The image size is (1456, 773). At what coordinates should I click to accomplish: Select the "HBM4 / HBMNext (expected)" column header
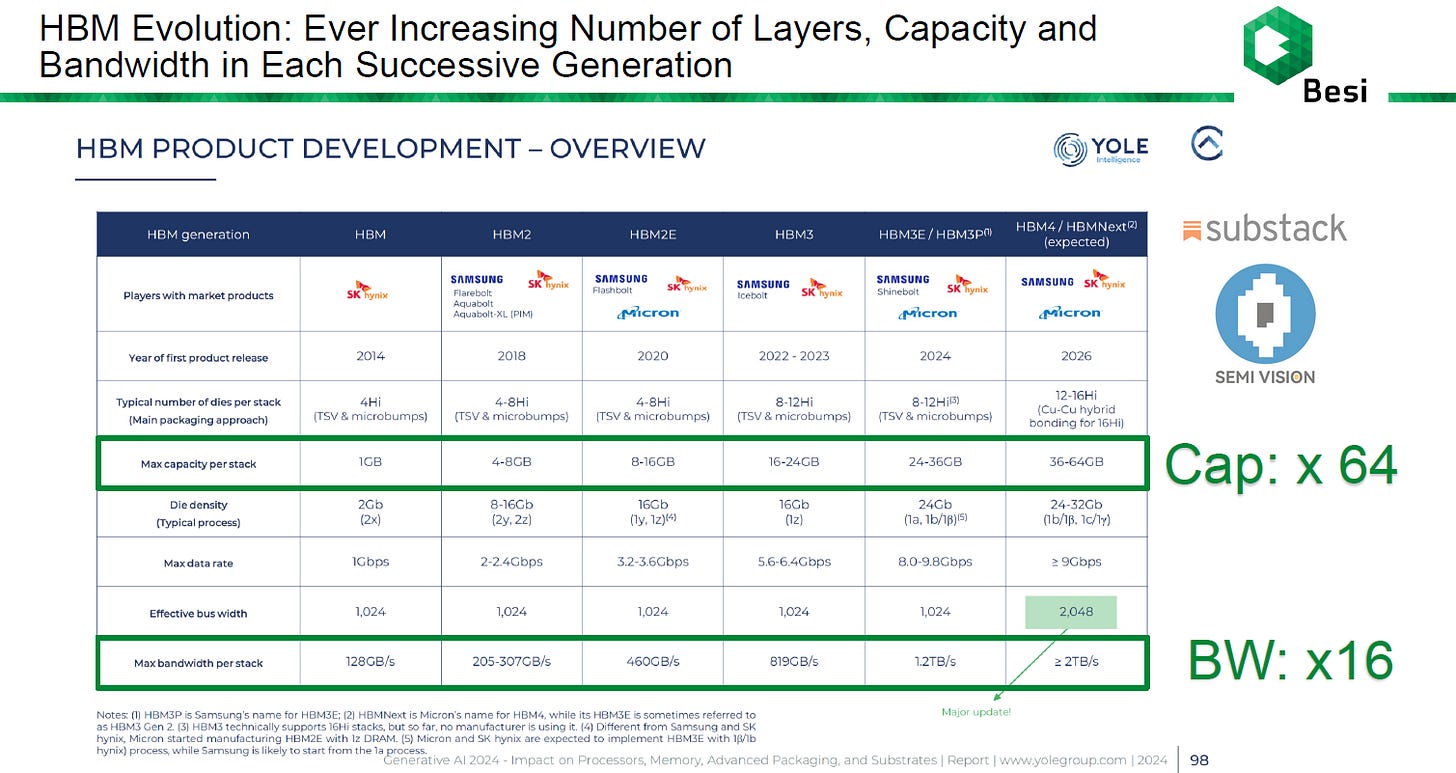1076,234
